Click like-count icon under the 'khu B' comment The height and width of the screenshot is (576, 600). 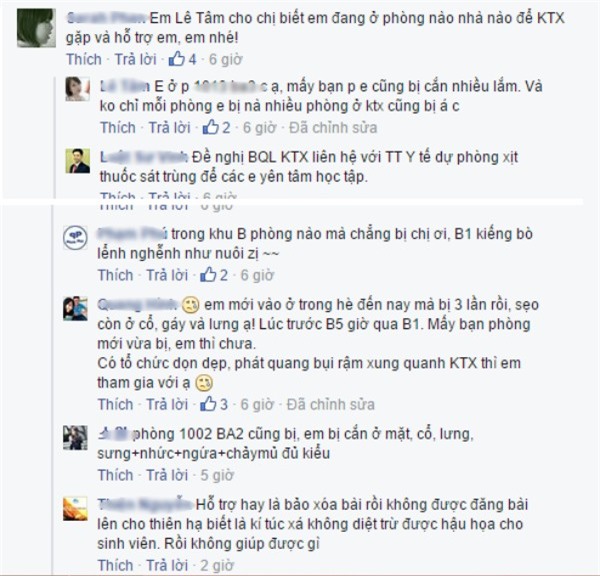[x=208, y=274]
